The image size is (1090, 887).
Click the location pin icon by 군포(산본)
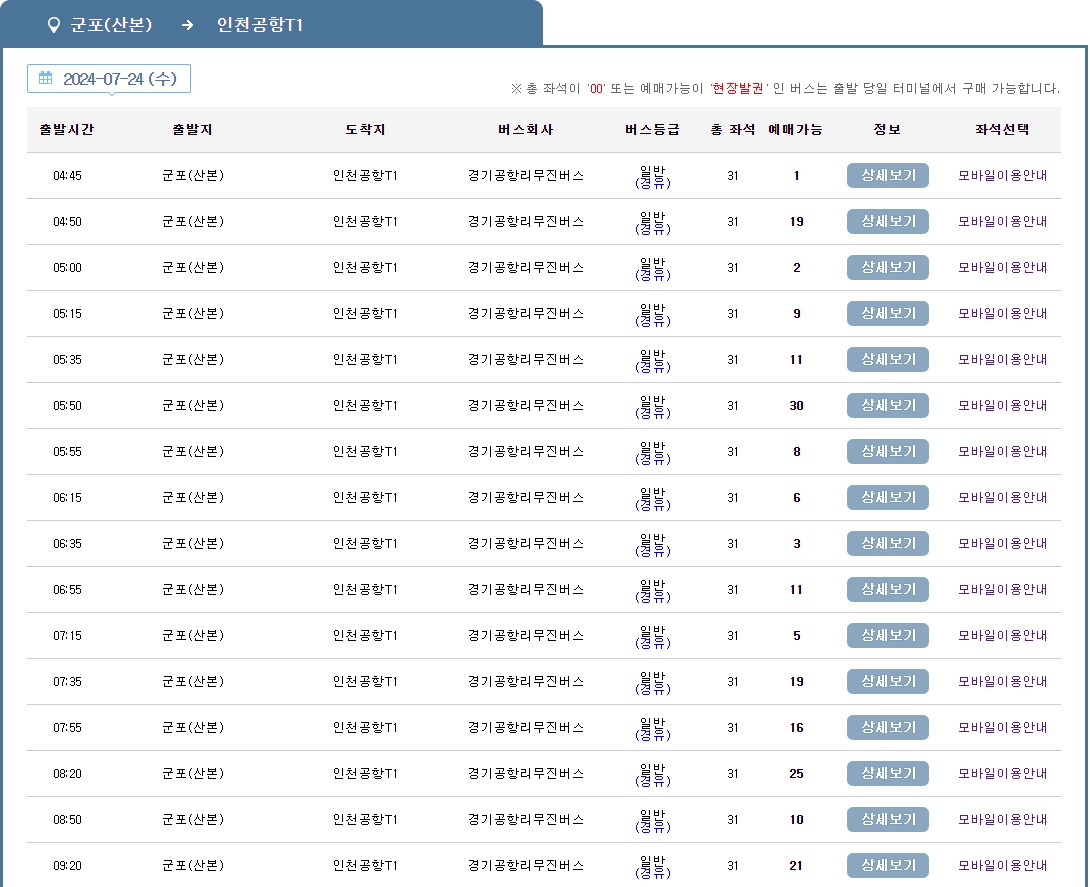pos(54,26)
